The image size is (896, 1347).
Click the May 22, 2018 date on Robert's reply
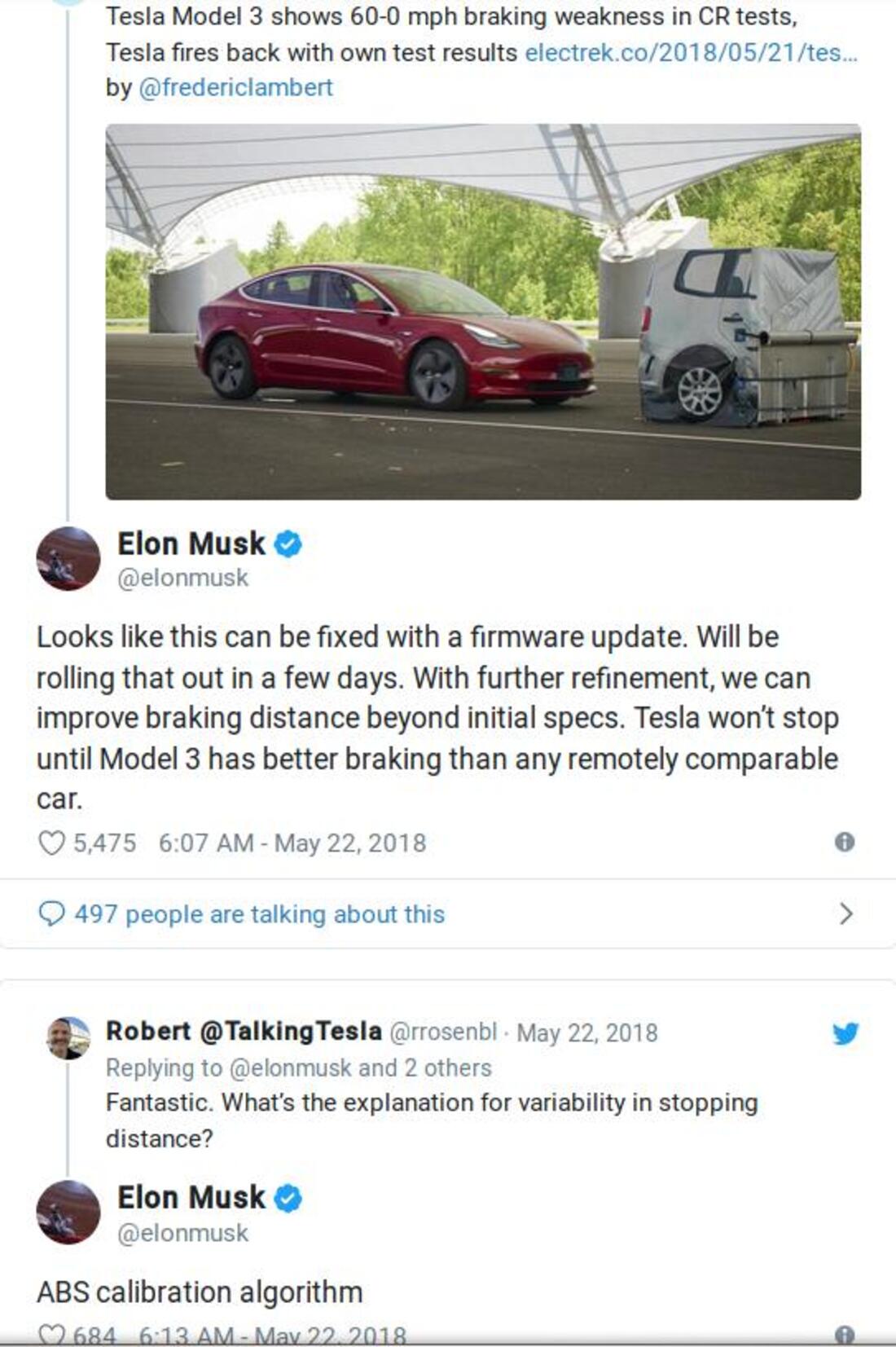pos(586,1032)
